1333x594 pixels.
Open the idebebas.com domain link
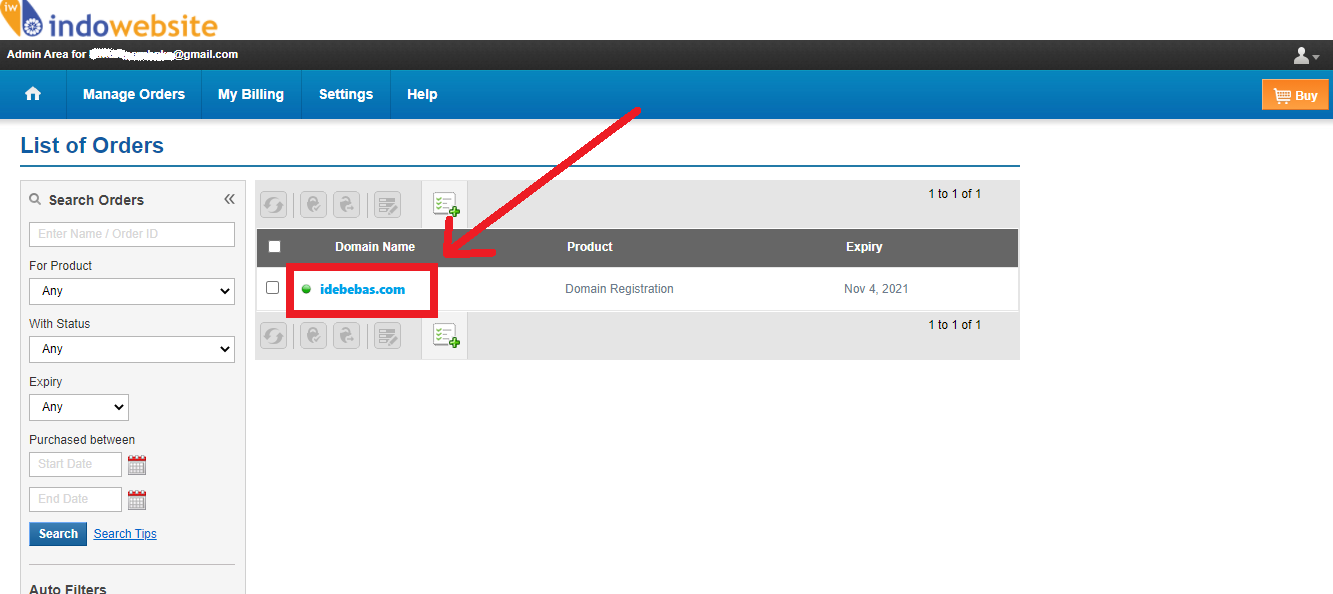362,289
